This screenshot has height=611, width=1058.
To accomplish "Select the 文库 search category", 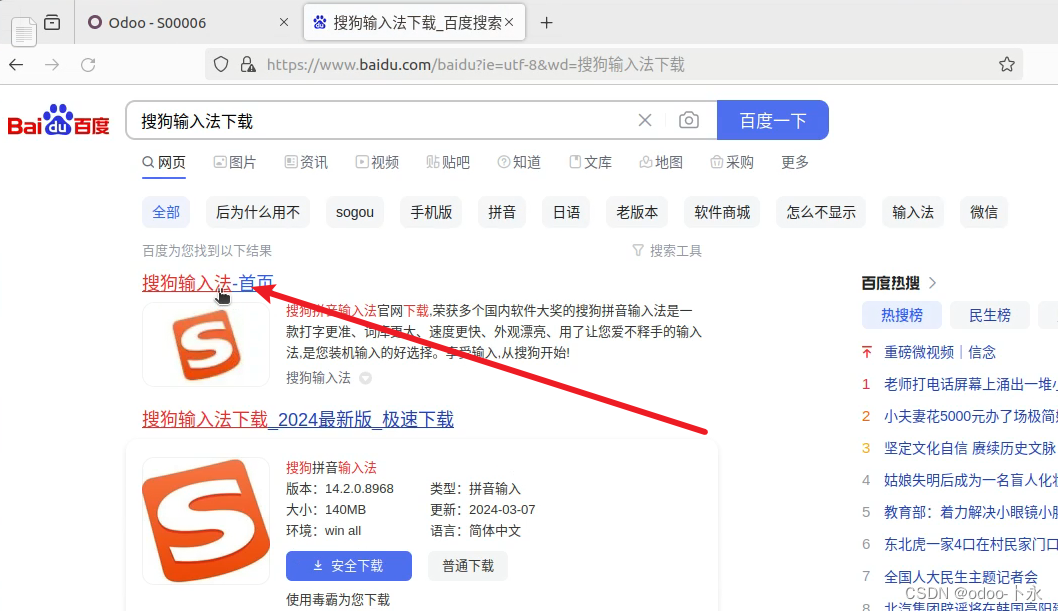I will tap(590, 163).
